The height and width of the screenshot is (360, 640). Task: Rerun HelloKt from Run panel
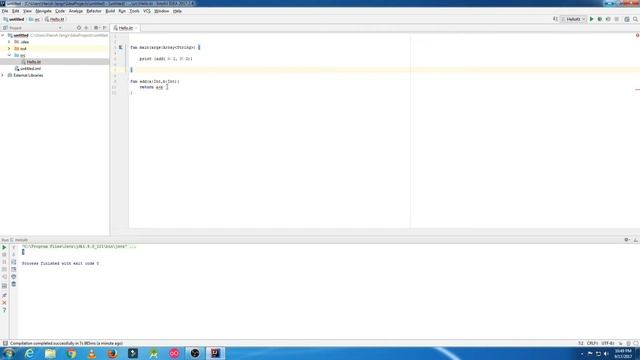(4, 247)
